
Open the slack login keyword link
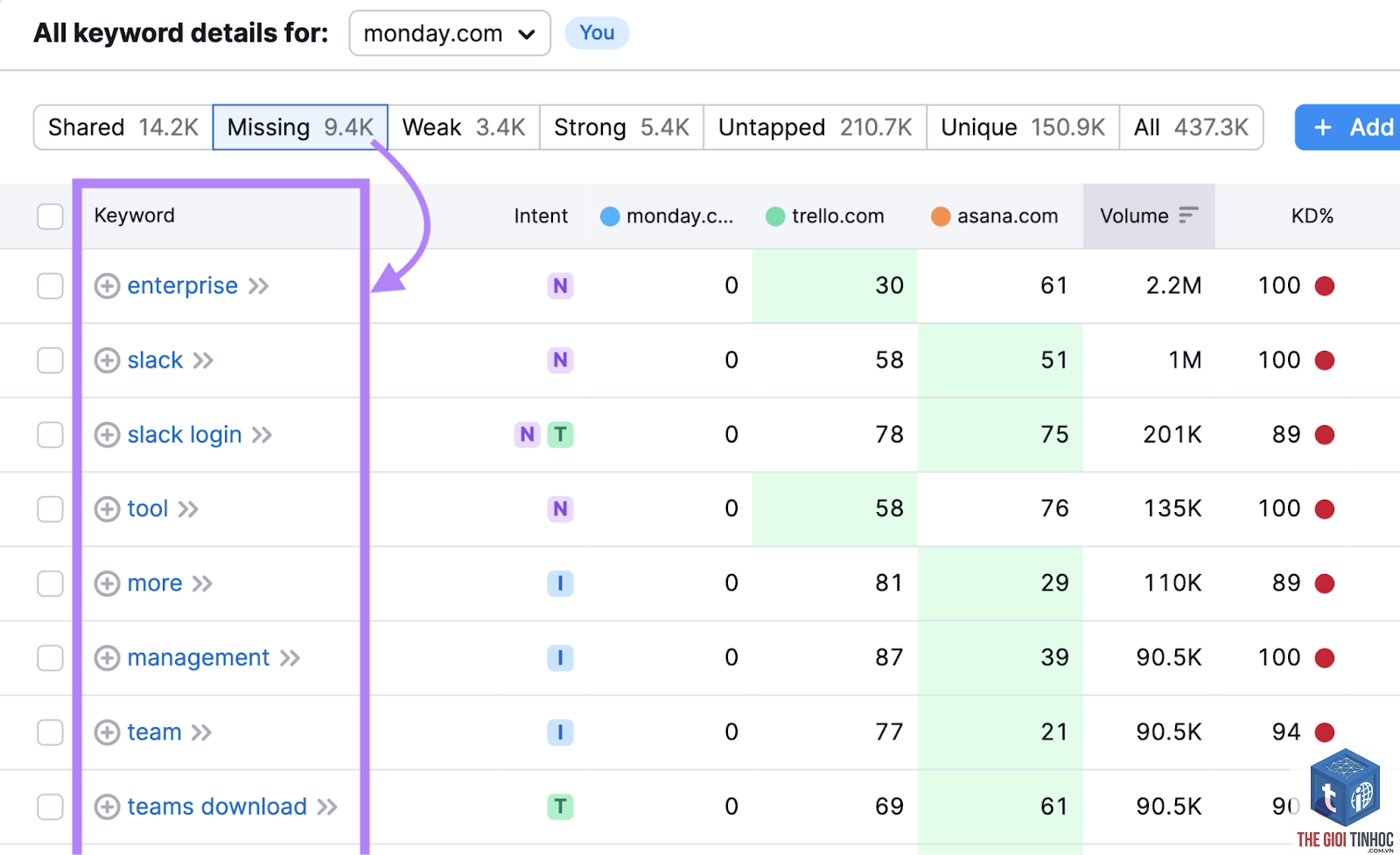coord(185,435)
